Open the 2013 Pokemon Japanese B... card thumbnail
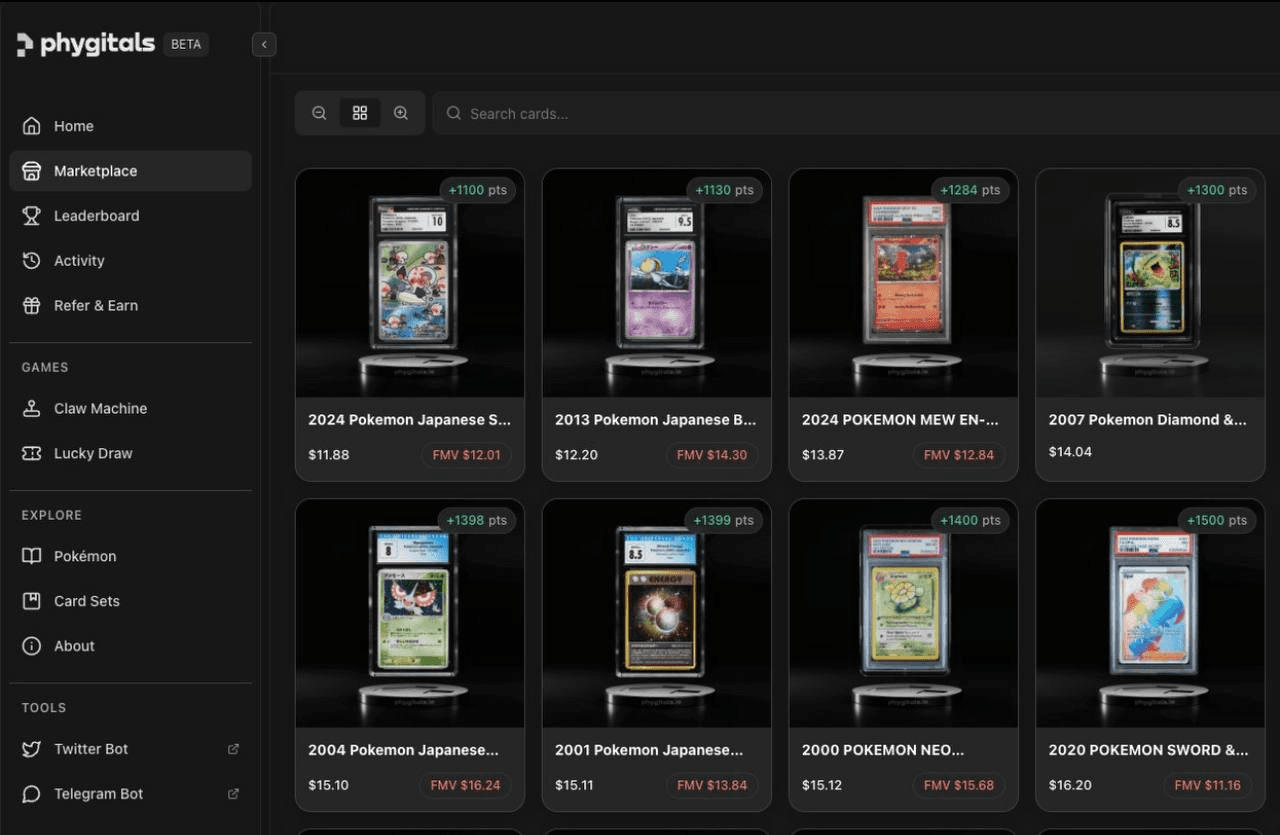 [657, 283]
